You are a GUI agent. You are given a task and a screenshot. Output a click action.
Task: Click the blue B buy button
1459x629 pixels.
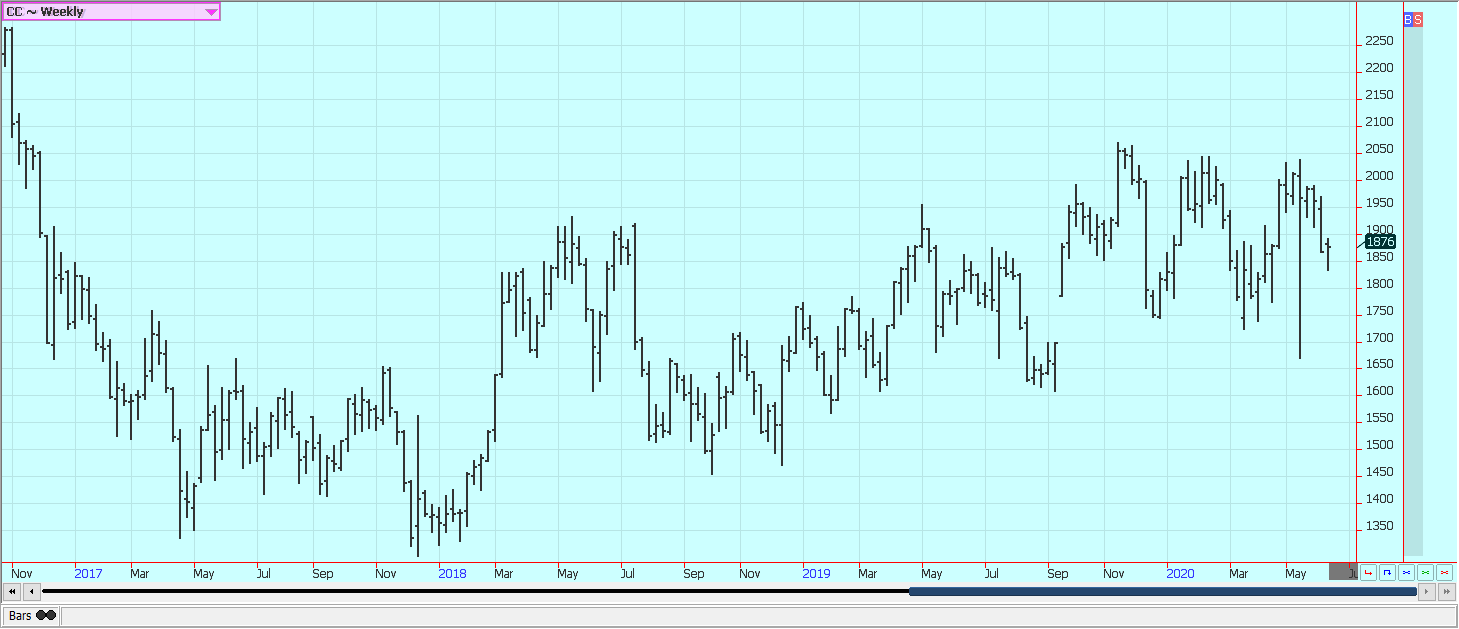click(1408, 19)
